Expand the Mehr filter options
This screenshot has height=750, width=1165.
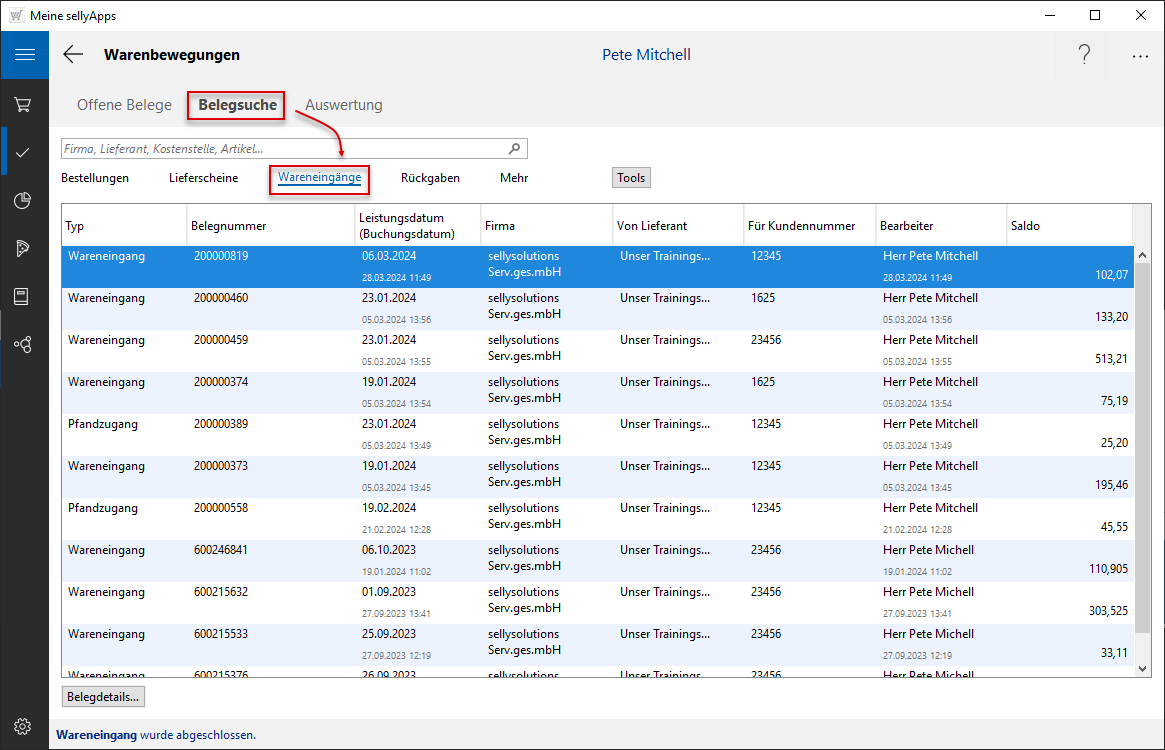(514, 178)
